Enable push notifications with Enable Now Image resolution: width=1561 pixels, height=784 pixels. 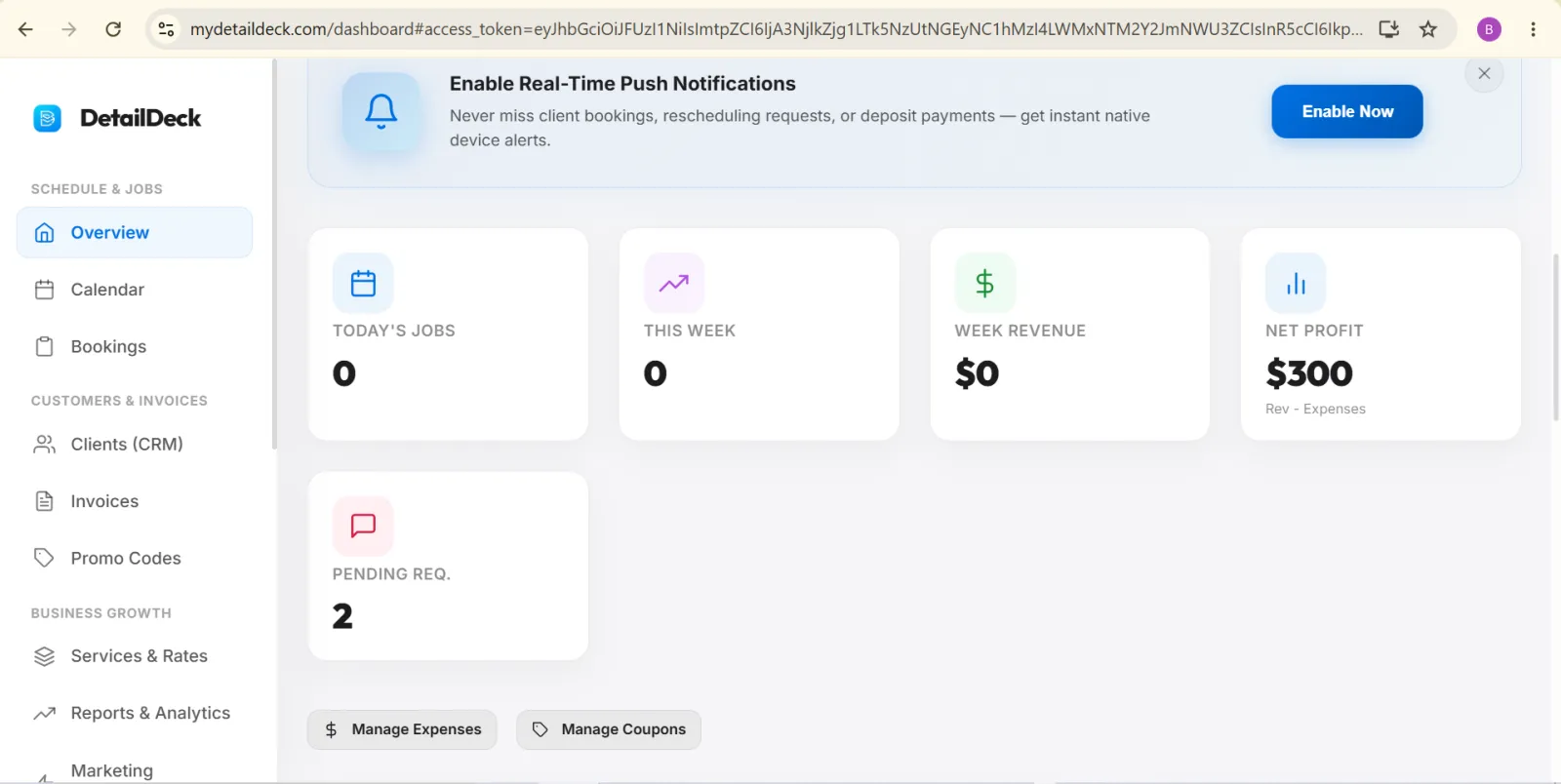click(1346, 111)
